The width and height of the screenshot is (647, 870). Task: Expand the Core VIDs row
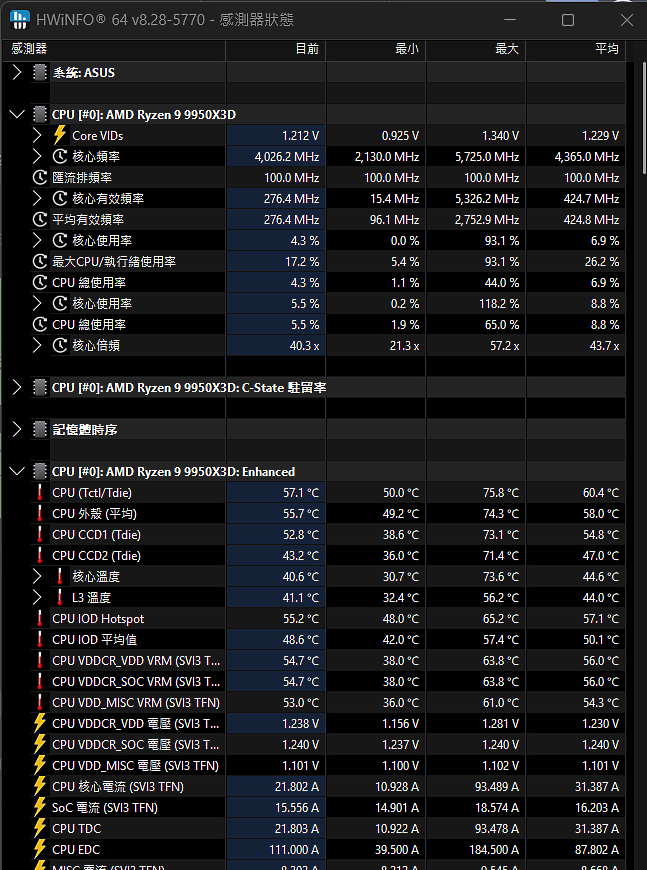point(37,135)
